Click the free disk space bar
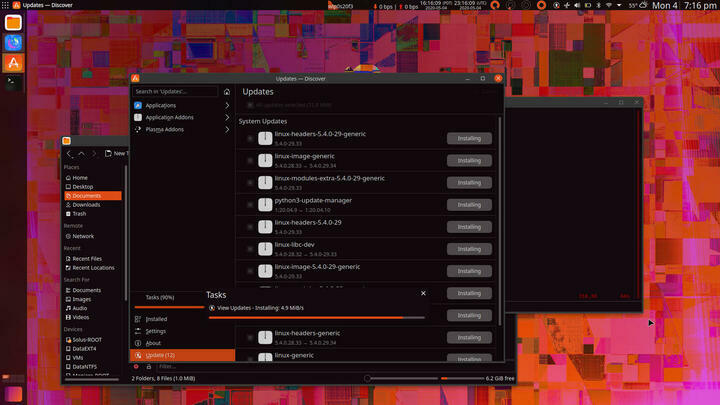720x405 pixels. (x=462, y=378)
